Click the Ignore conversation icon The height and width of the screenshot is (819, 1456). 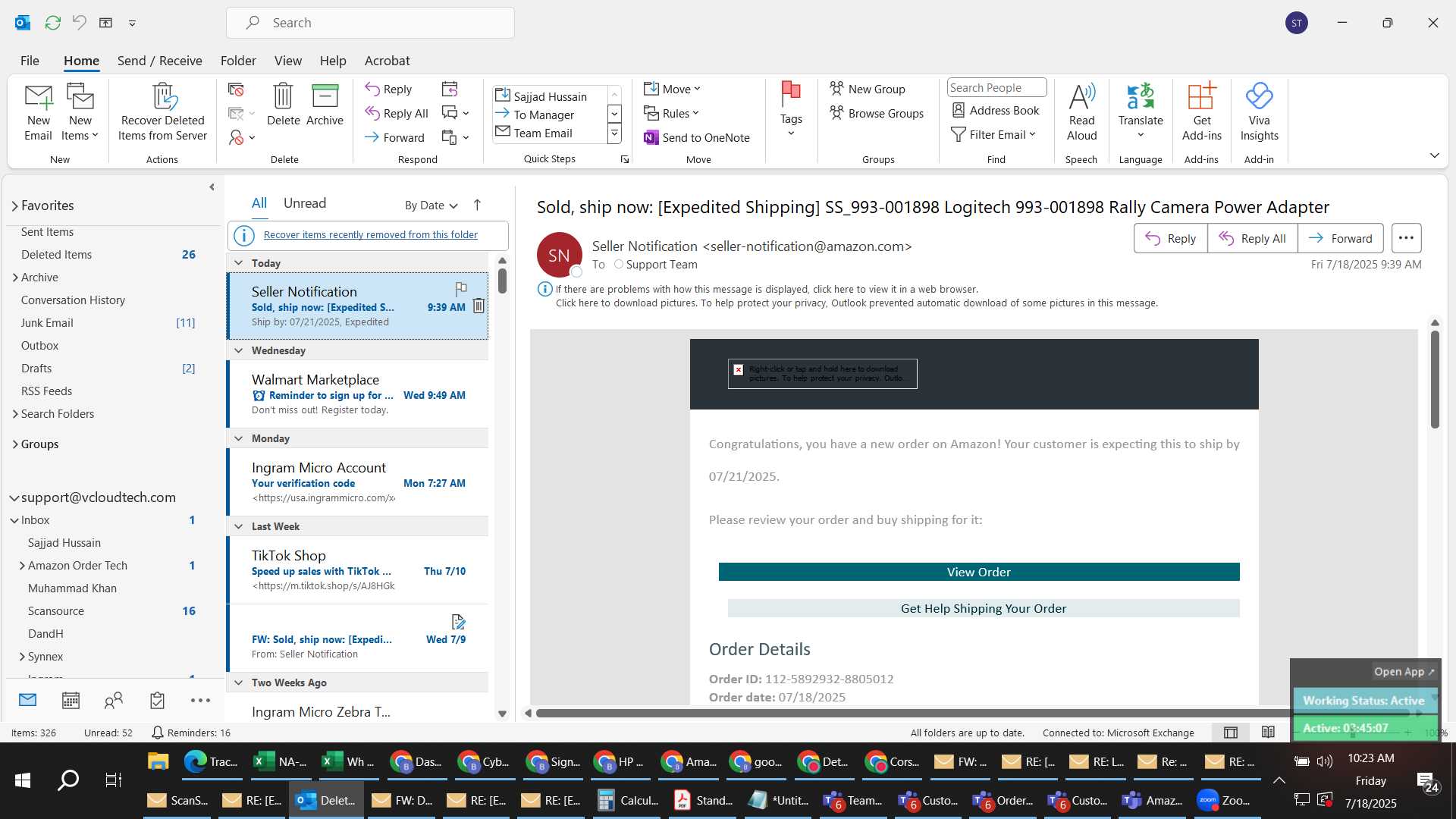point(236,89)
